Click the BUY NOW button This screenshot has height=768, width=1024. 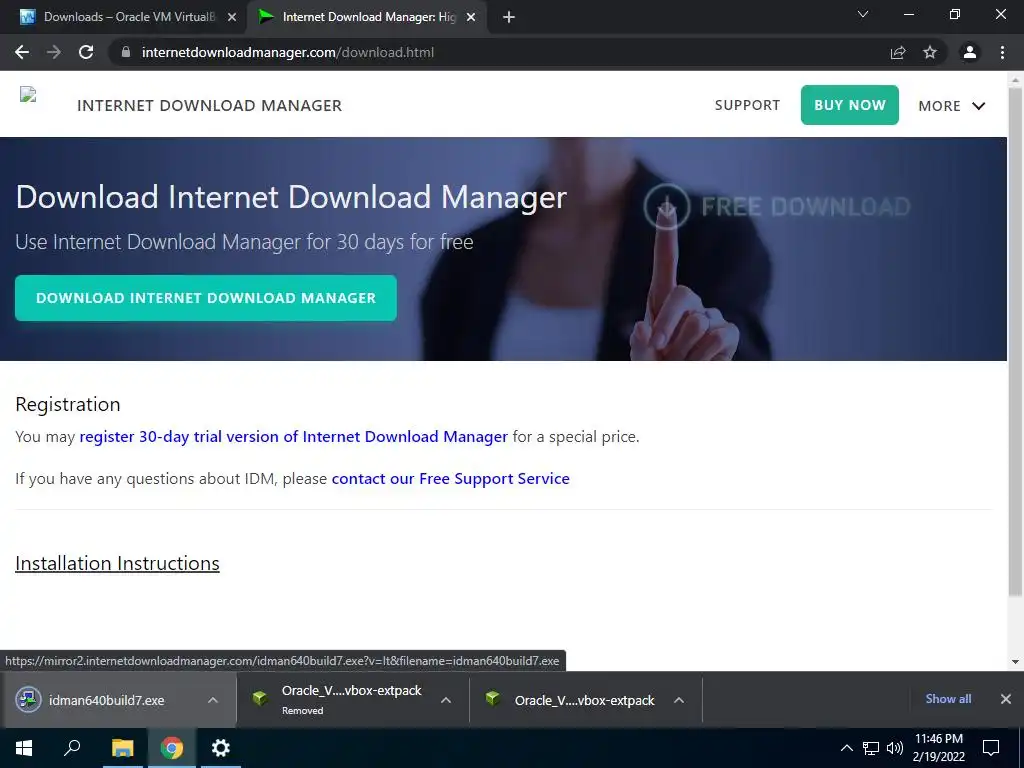[x=850, y=105]
